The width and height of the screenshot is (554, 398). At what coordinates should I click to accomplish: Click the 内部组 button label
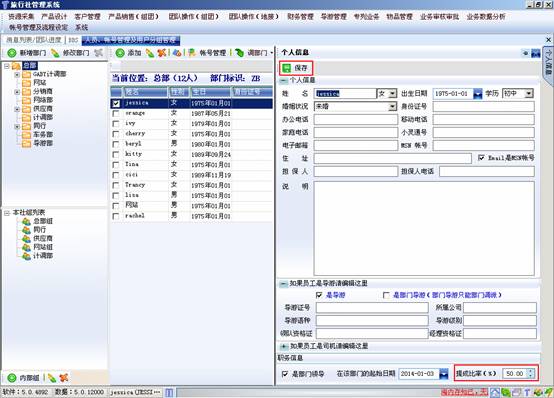click(29, 378)
